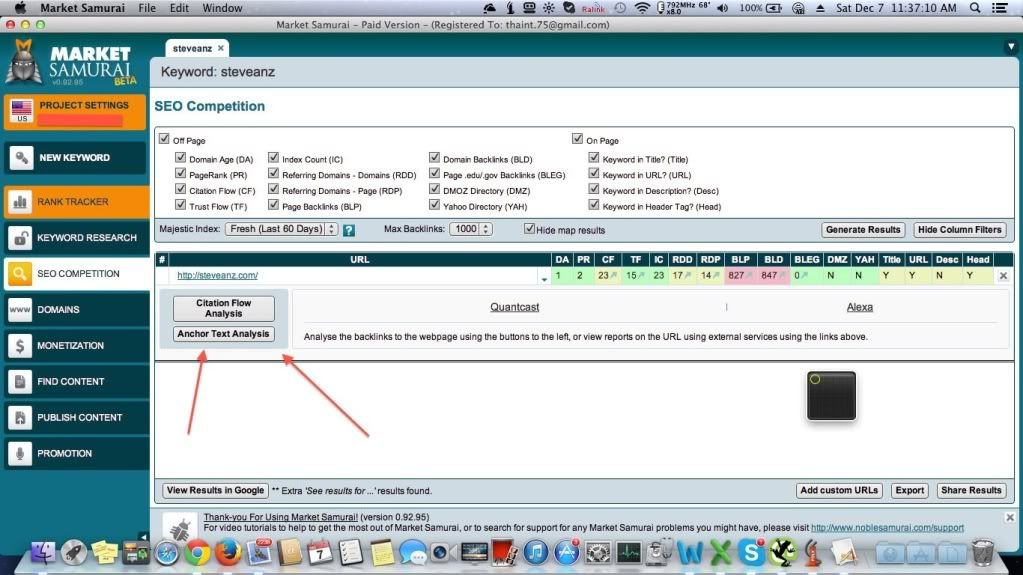Click the blue help question mark icon
This screenshot has height=575, width=1023.
tap(349, 230)
